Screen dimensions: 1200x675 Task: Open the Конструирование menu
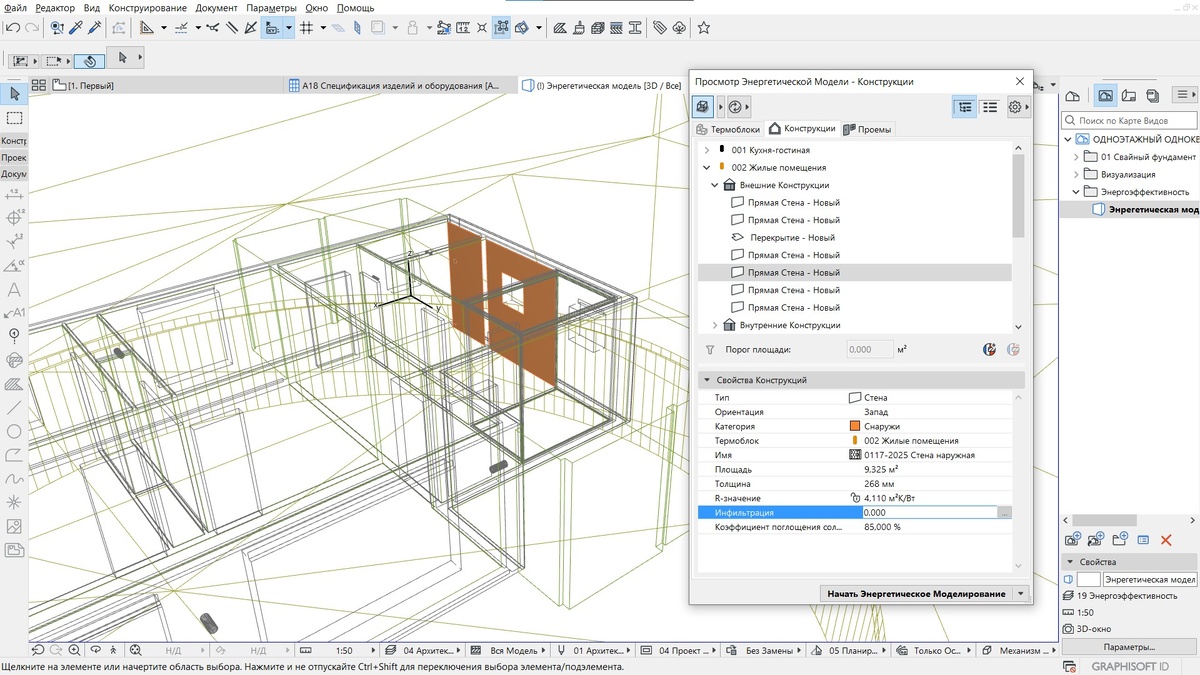(147, 8)
